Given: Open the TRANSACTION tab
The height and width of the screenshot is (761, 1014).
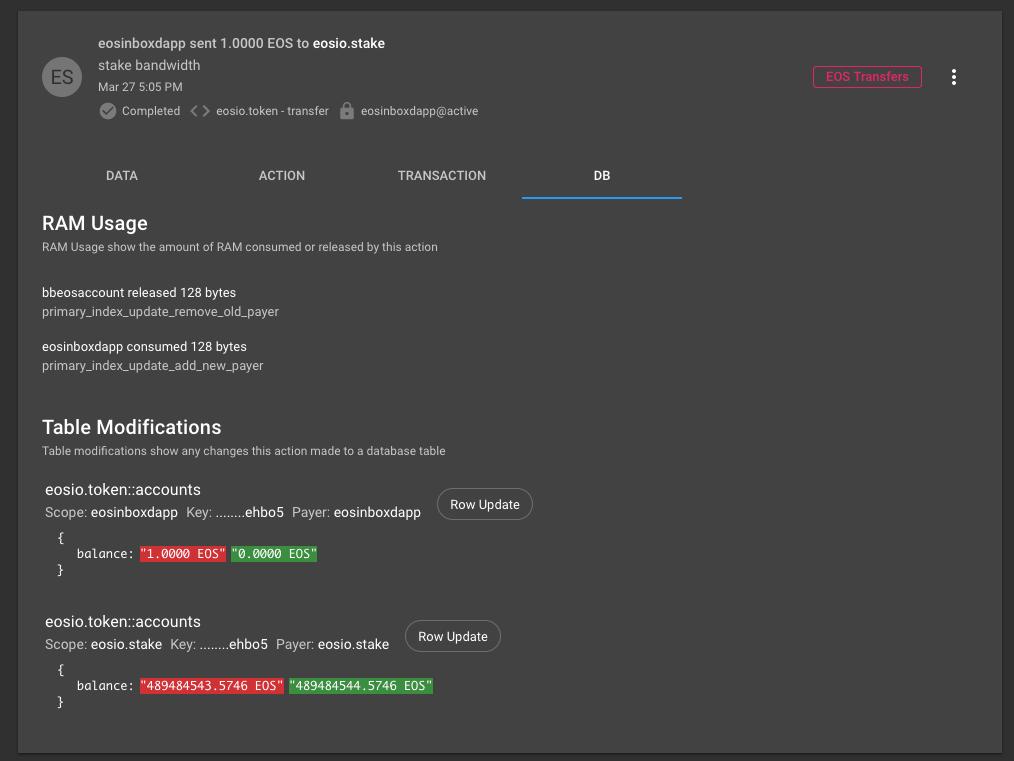Looking at the screenshot, I should coord(442,176).
